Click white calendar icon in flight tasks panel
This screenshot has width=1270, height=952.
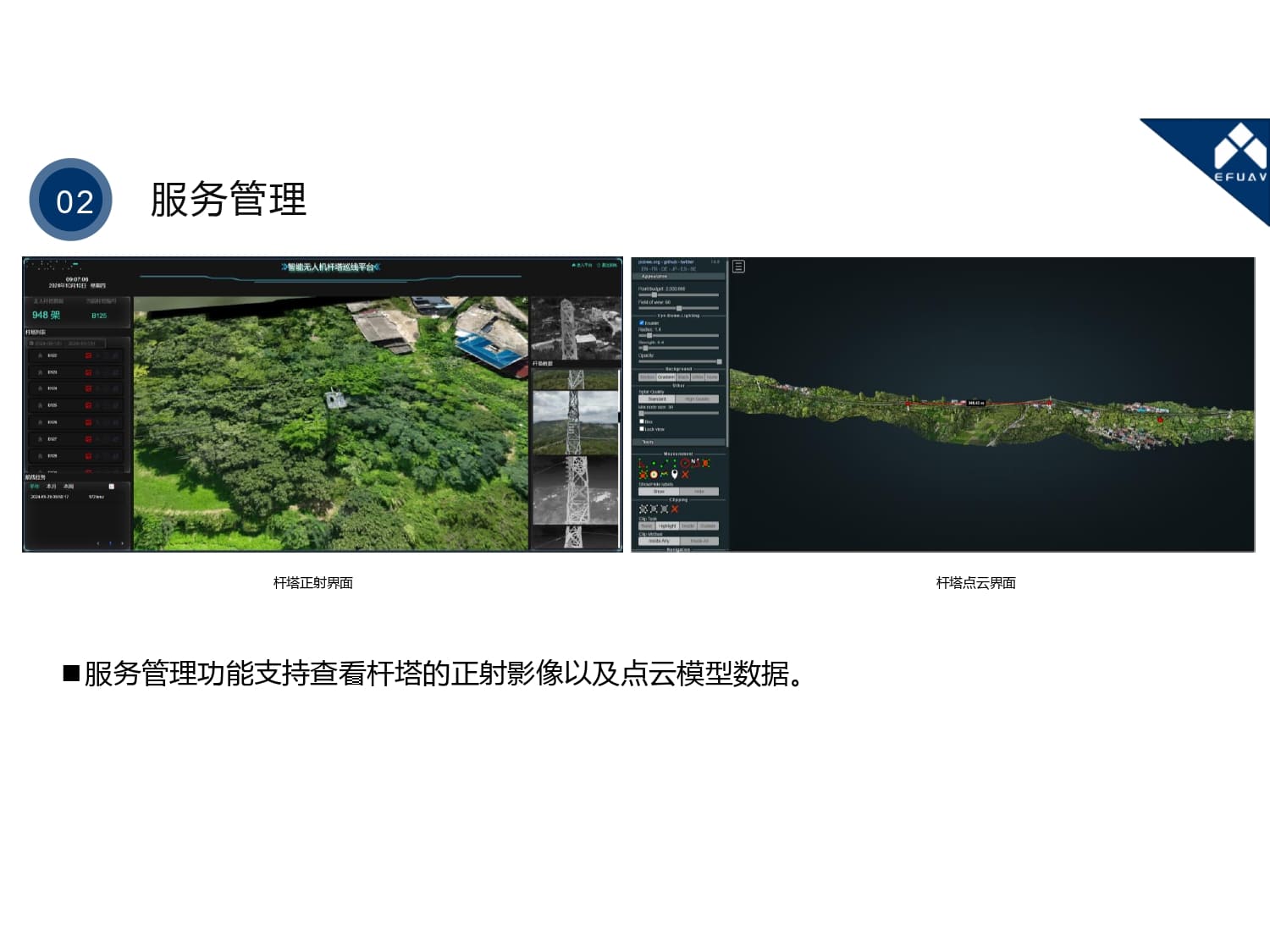111,487
